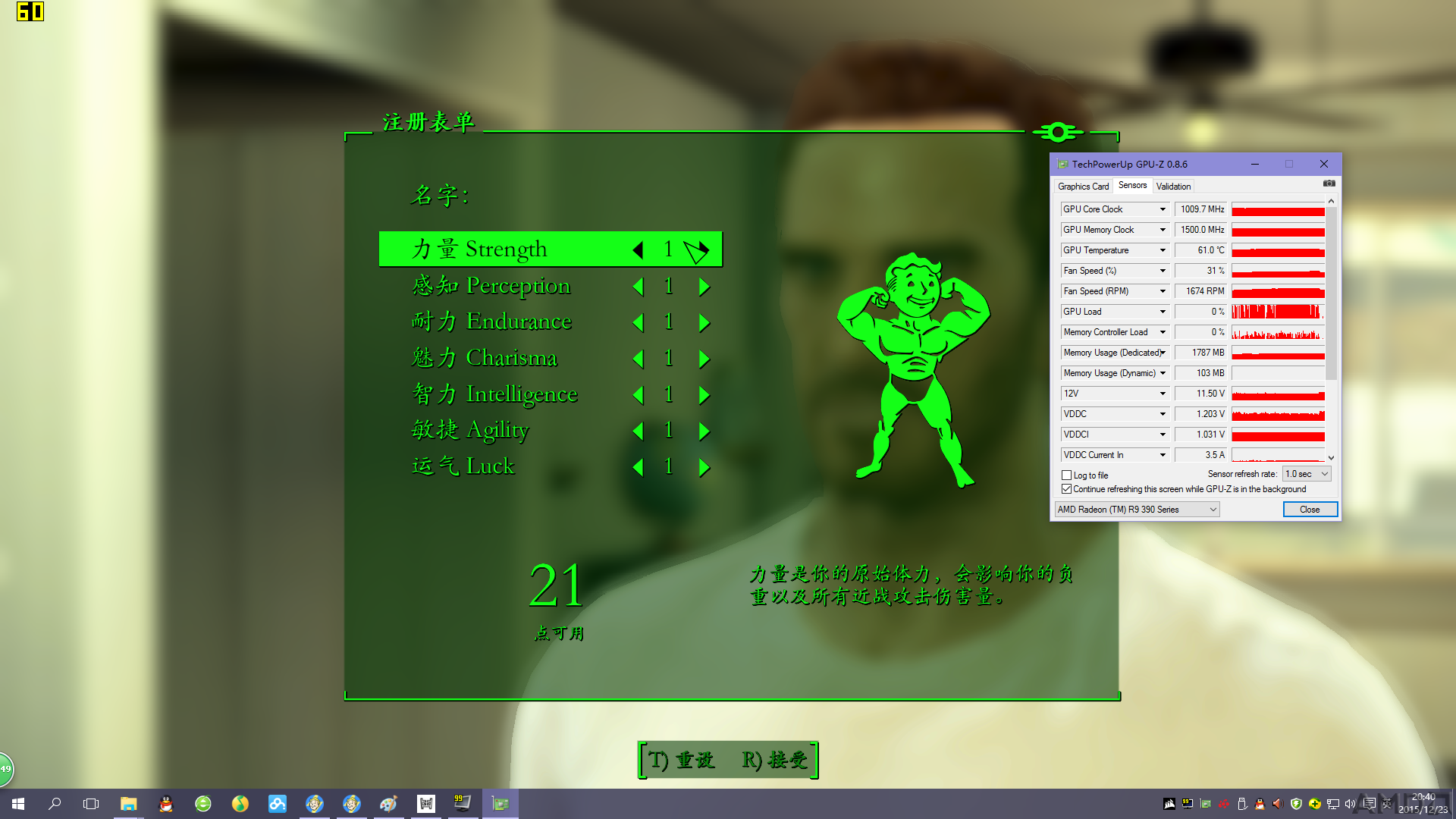Launch the green 360 browser taskbar icon

coord(202,804)
